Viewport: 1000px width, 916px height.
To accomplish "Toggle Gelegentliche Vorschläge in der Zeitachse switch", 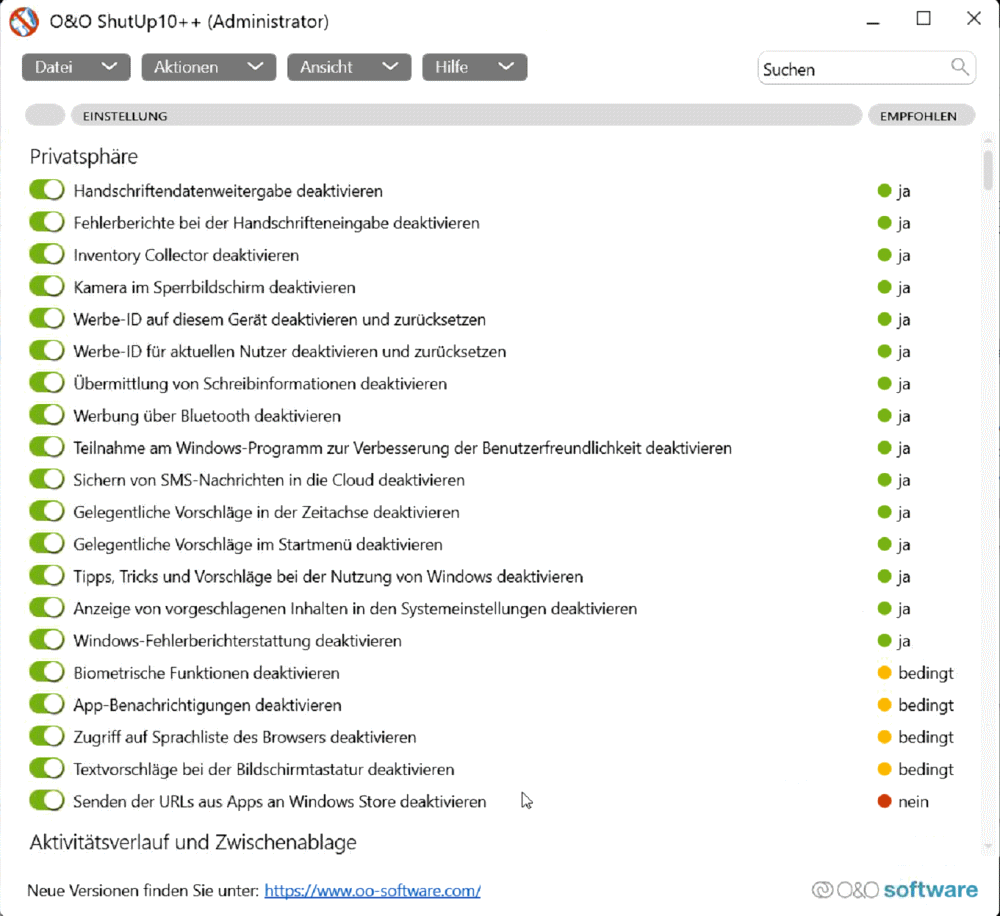I will [47, 511].
